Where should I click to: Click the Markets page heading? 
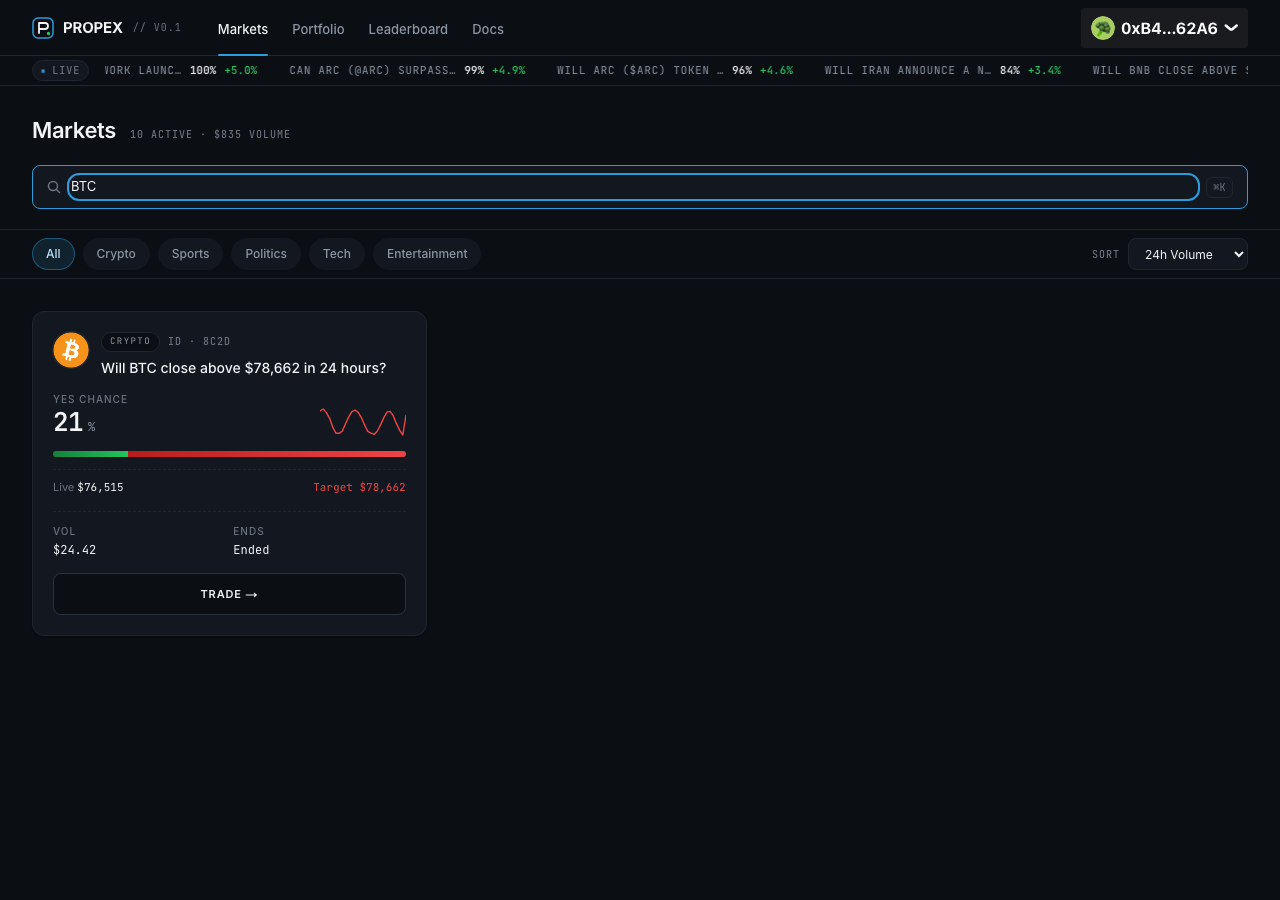74,131
